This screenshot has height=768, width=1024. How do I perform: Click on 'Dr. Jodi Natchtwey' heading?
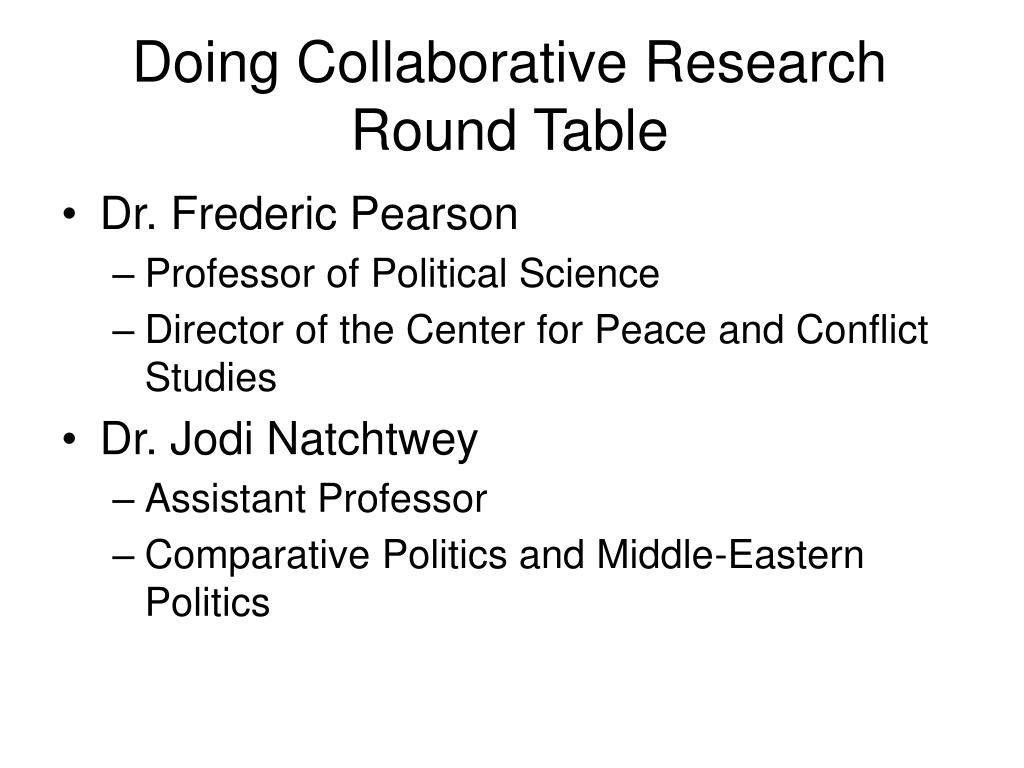click(x=289, y=439)
